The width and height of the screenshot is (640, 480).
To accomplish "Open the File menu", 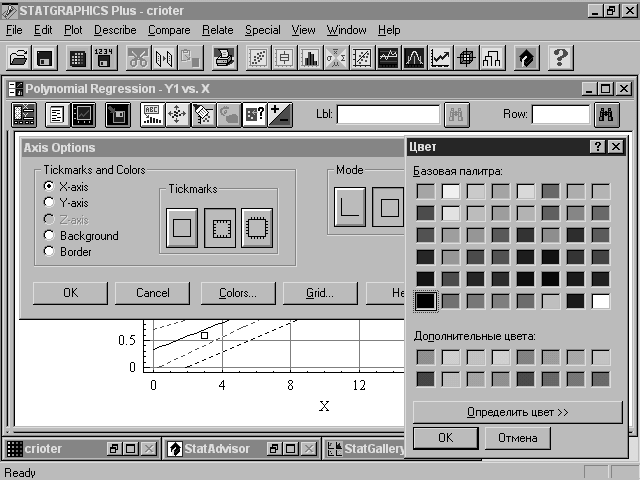I will point(14,30).
